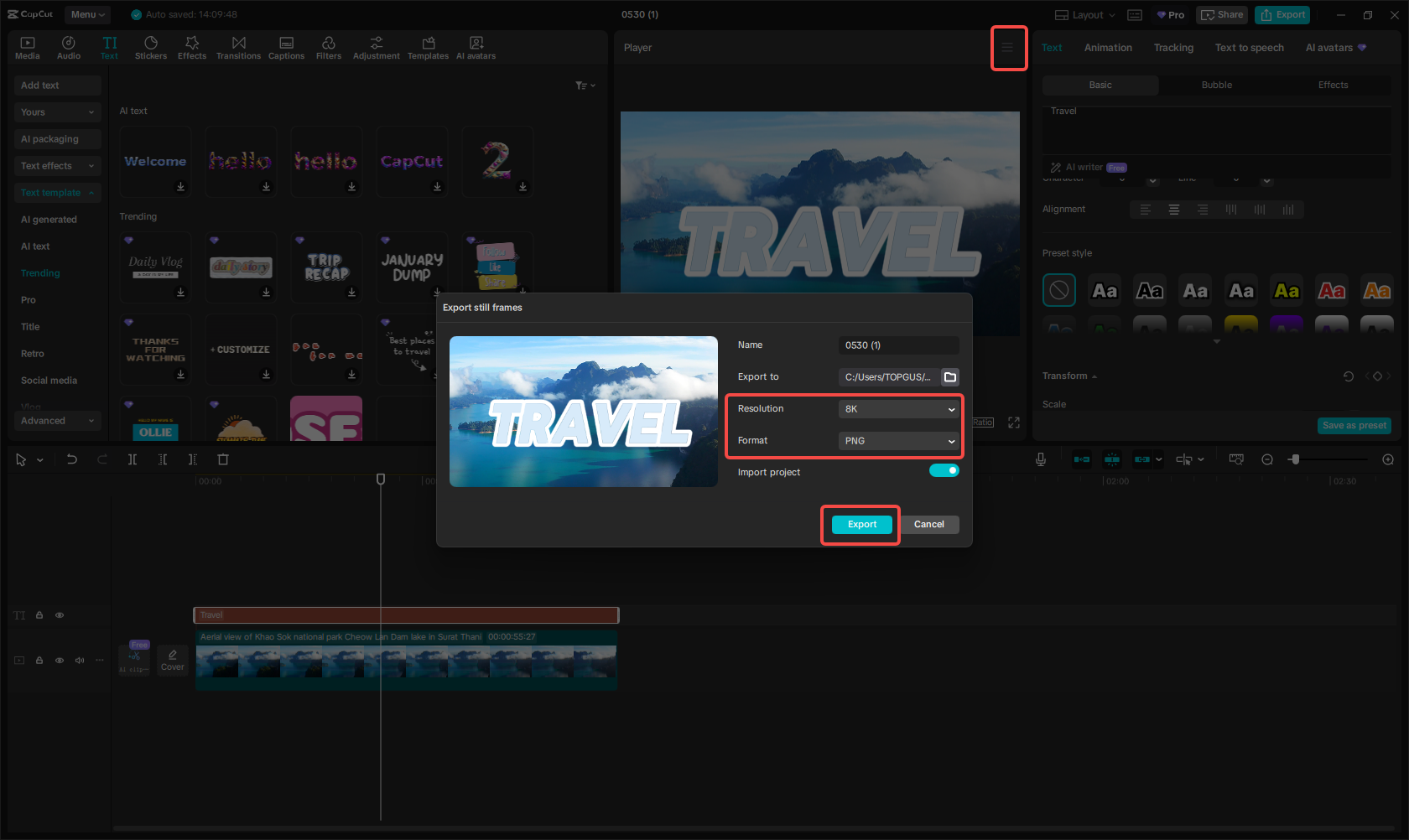Open the Captions panel
1409x840 pixels.
286,47
